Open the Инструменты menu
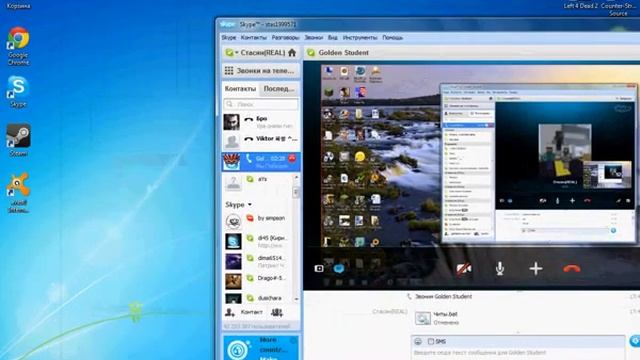640x360 pixels. tap(360, 38)
